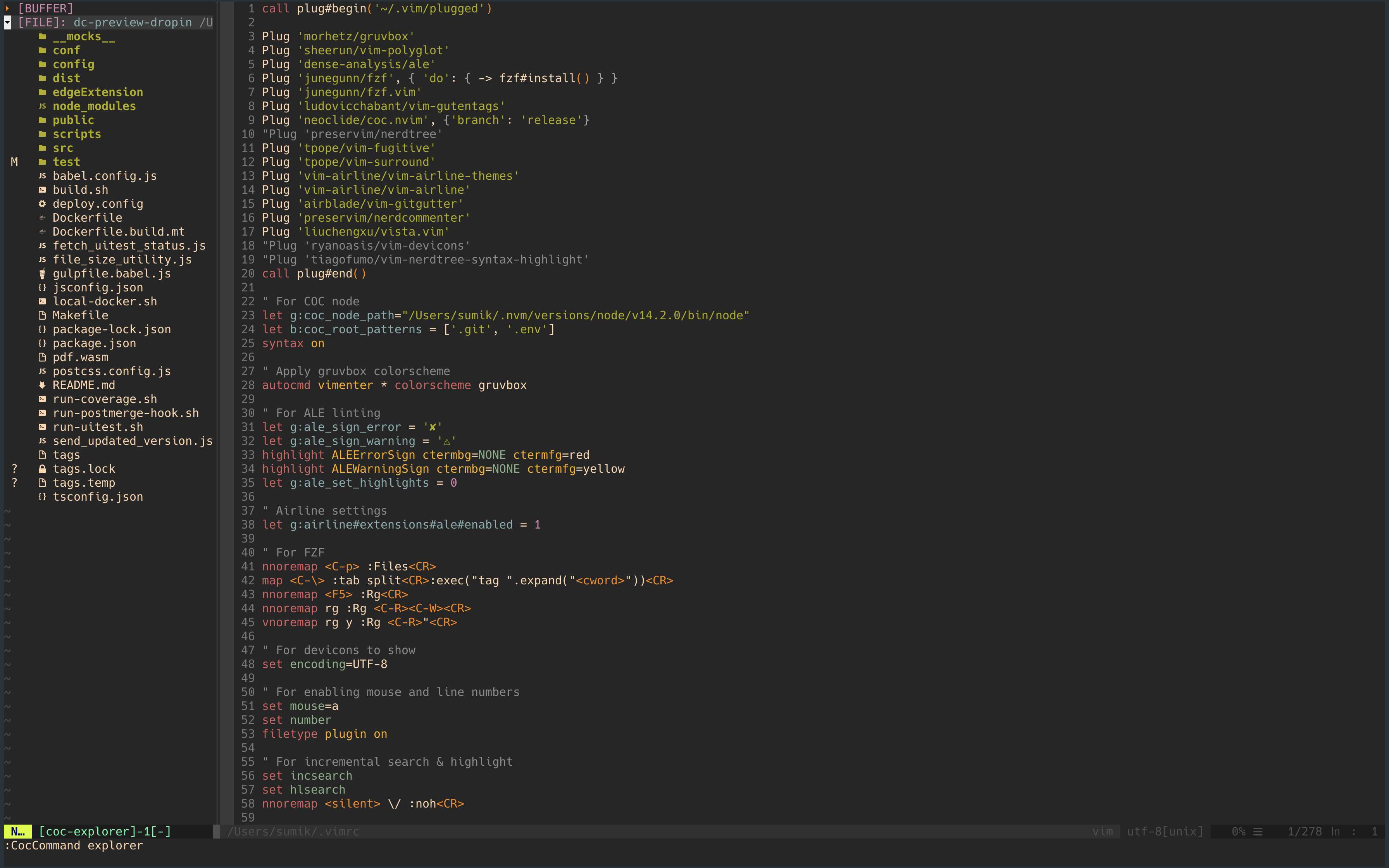This screenshot has width=1389, height=868.
Task: Click the JS icon beside node_modules
Action: tap(43, 106)
